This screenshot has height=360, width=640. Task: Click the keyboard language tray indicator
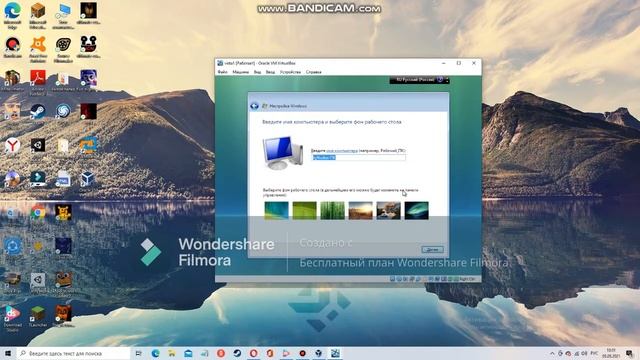594,353
